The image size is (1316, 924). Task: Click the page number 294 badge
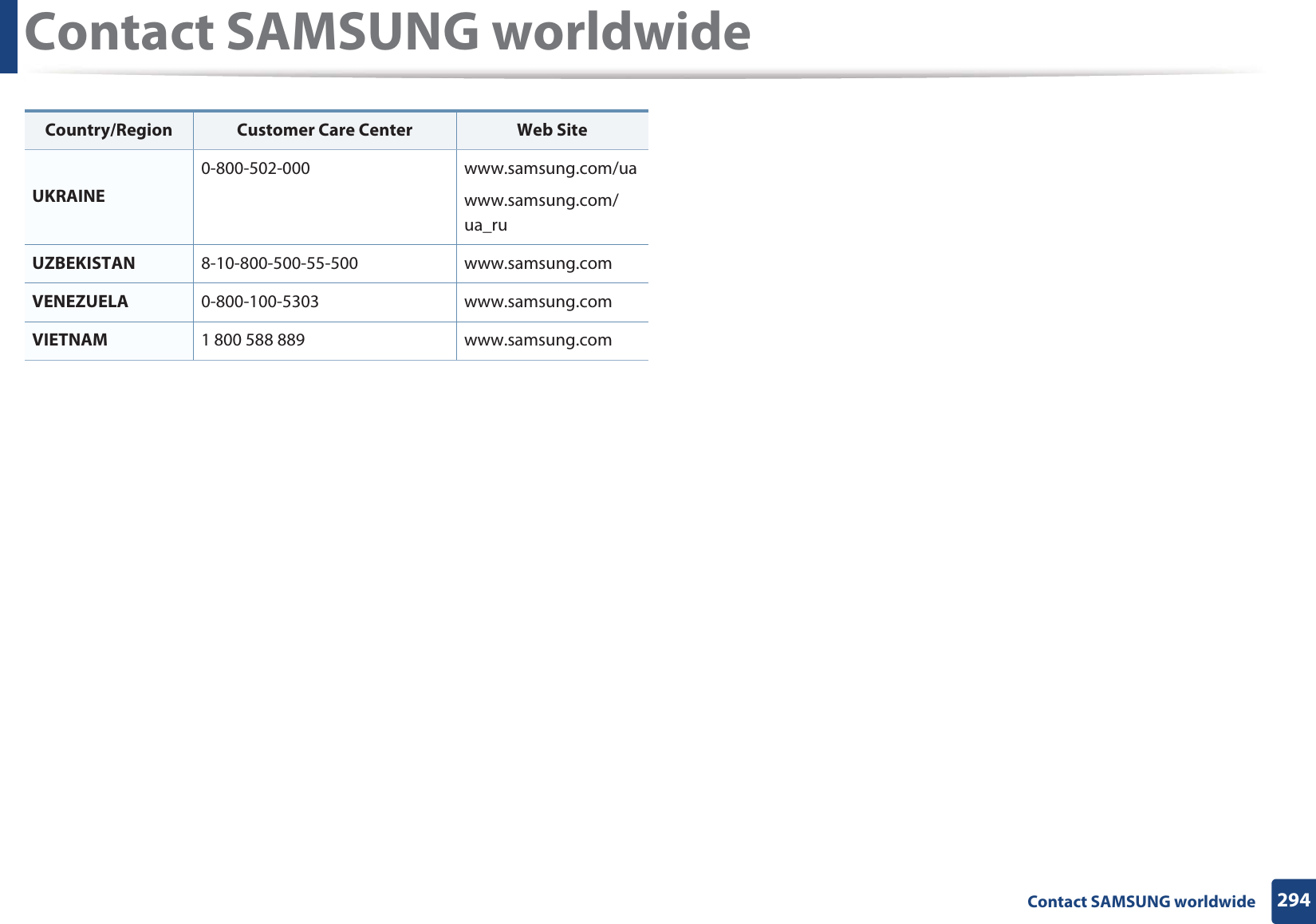1294,901
